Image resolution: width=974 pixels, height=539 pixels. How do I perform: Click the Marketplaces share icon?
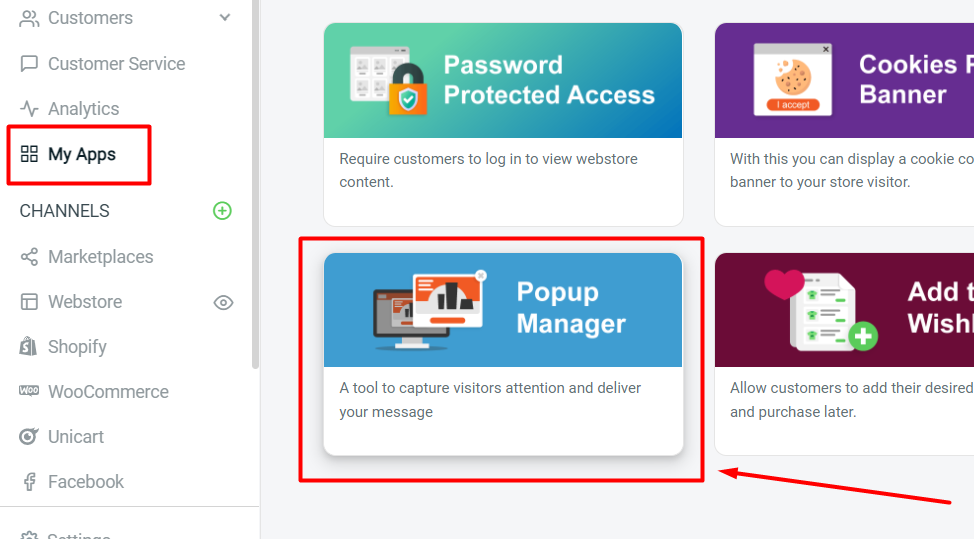pyautogui.click(x=29, y=256)
